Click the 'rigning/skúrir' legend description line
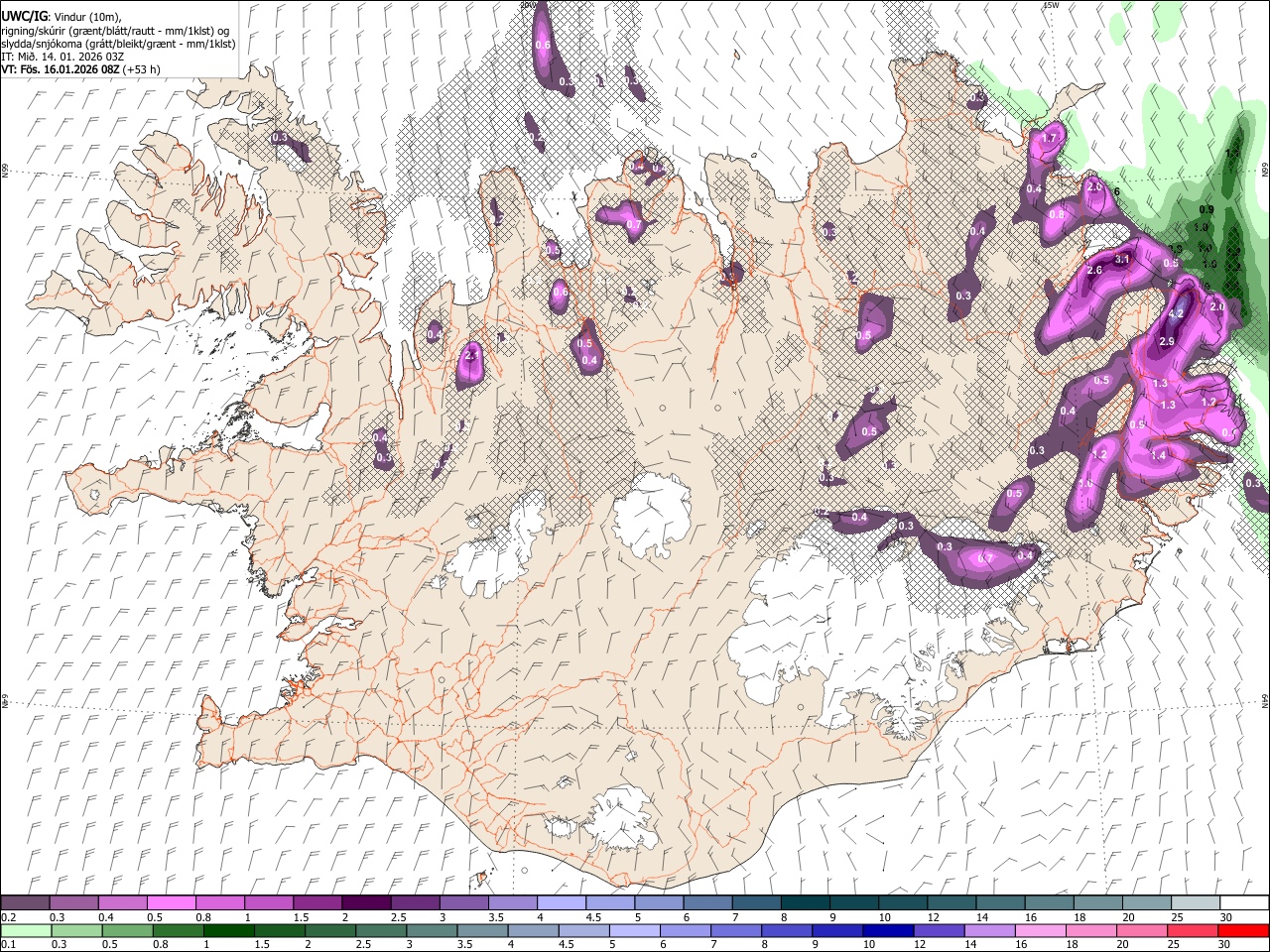The height and width of the screenshot is (952, 1270). [116, 31]
